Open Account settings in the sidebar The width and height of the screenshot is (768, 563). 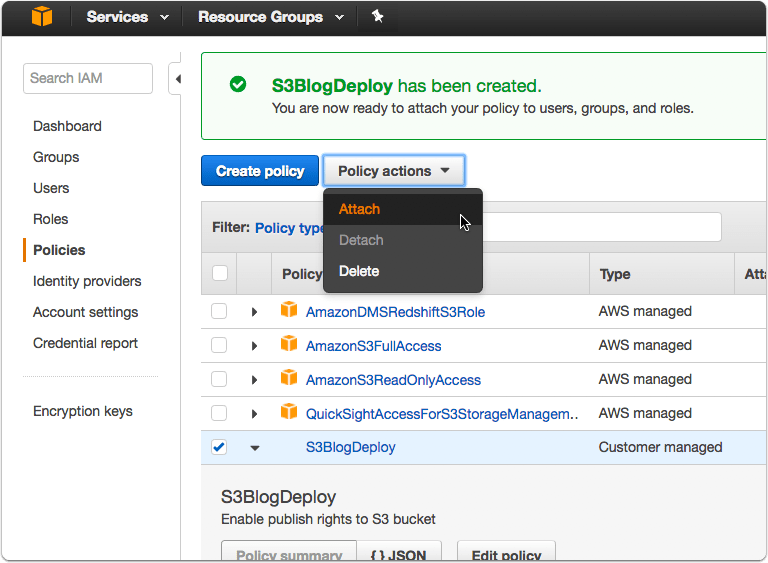86,312
